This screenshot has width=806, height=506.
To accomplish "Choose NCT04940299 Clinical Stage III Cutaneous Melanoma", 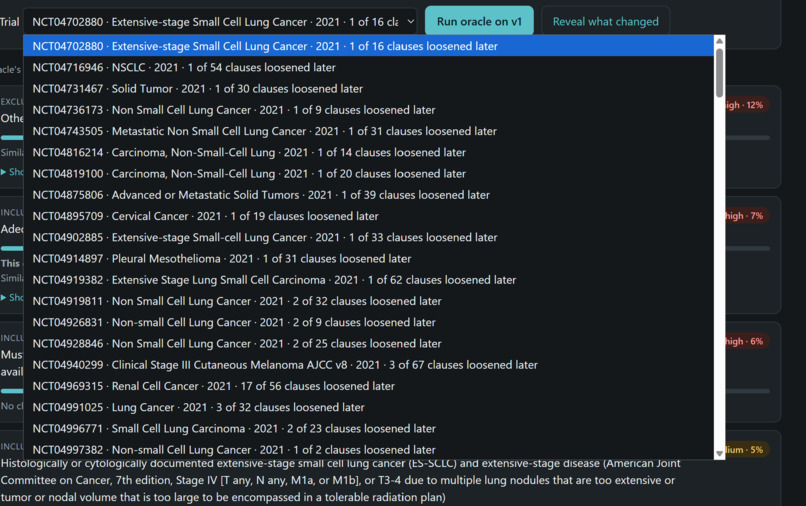I will pos(369,365).
